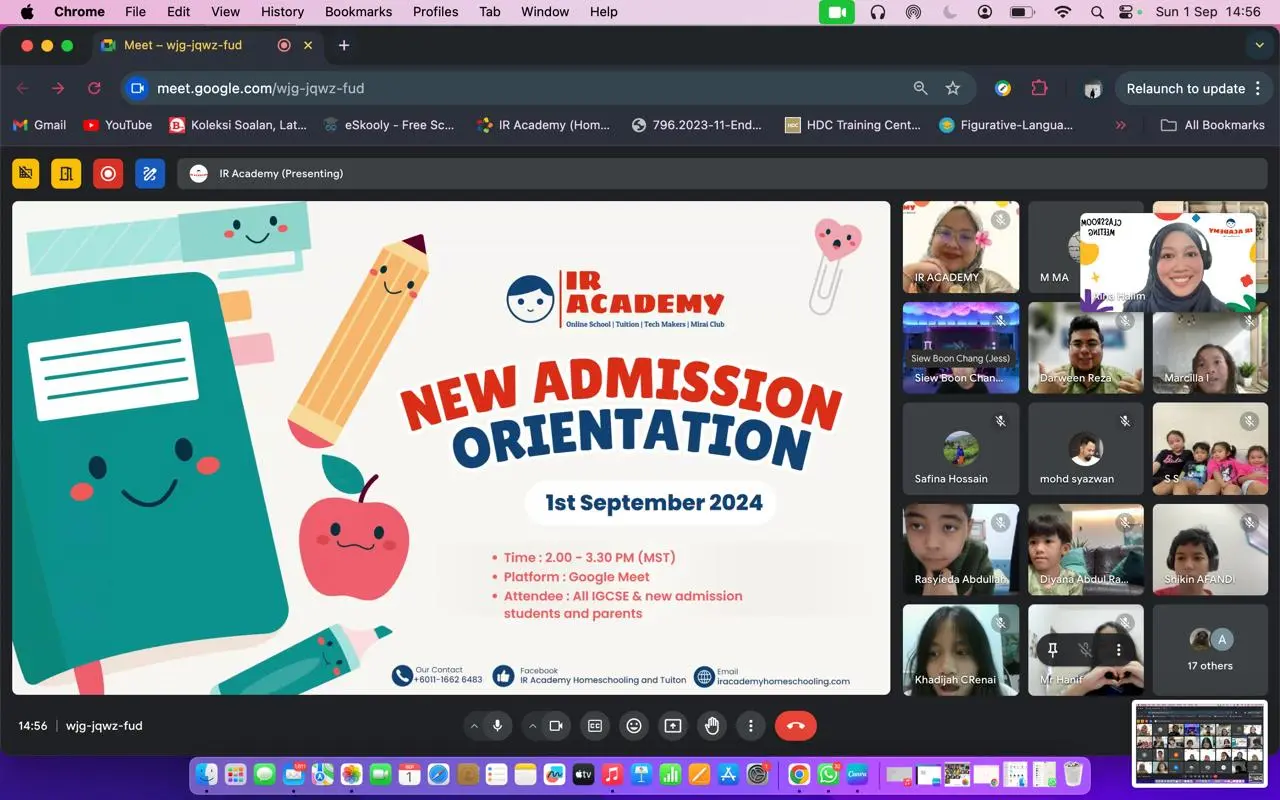Open a new tab with plus button

[x=344, y=45]
